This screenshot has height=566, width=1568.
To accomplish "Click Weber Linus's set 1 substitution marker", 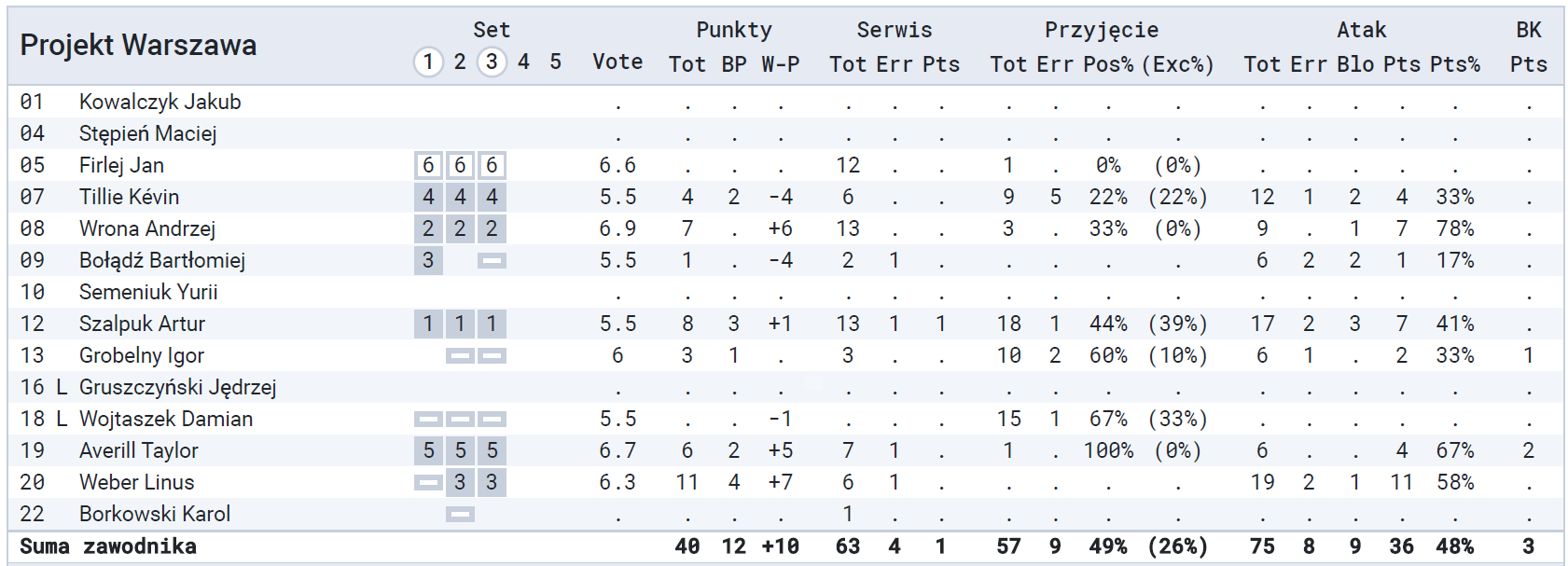I will click(428, 483).
